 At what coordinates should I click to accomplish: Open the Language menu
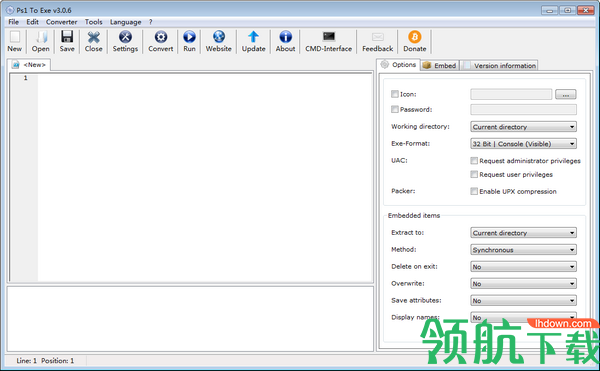pos(126,22)
